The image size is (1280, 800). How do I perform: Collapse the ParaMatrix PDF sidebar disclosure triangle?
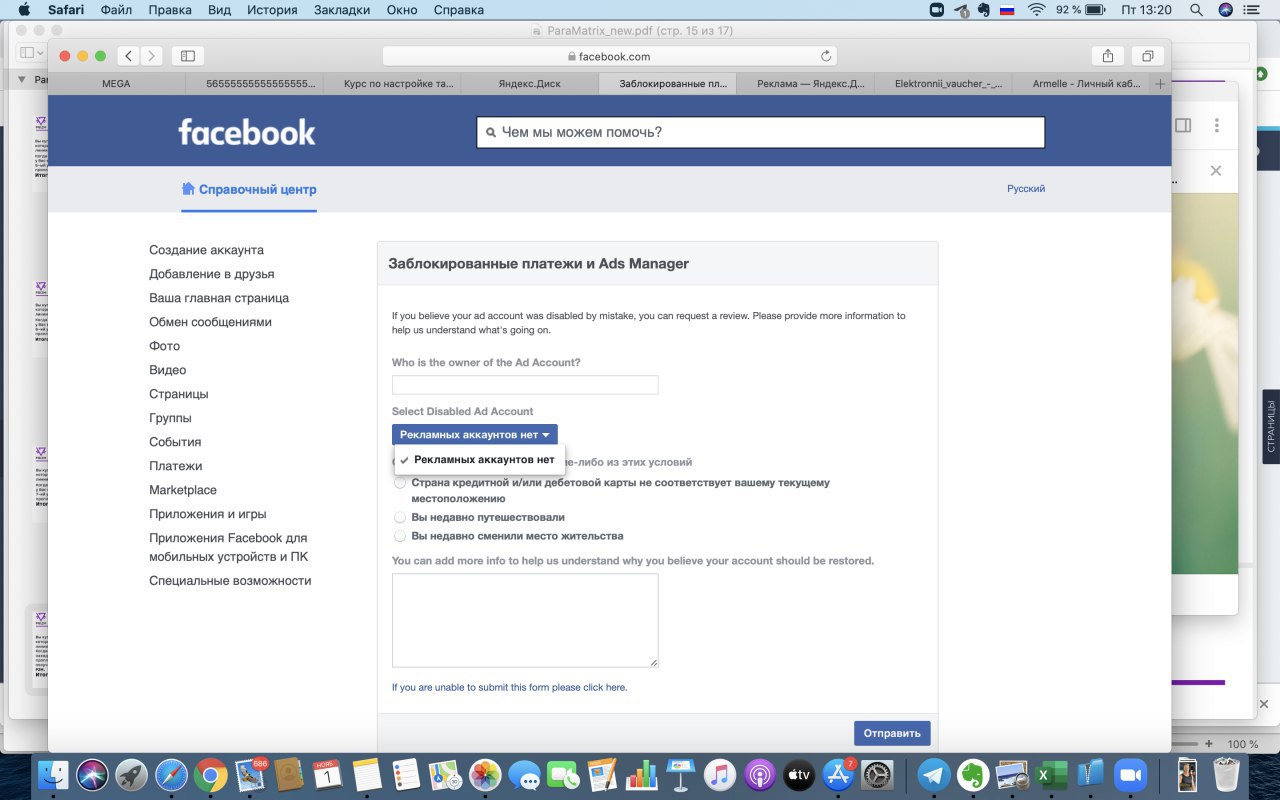click(22, 79)
